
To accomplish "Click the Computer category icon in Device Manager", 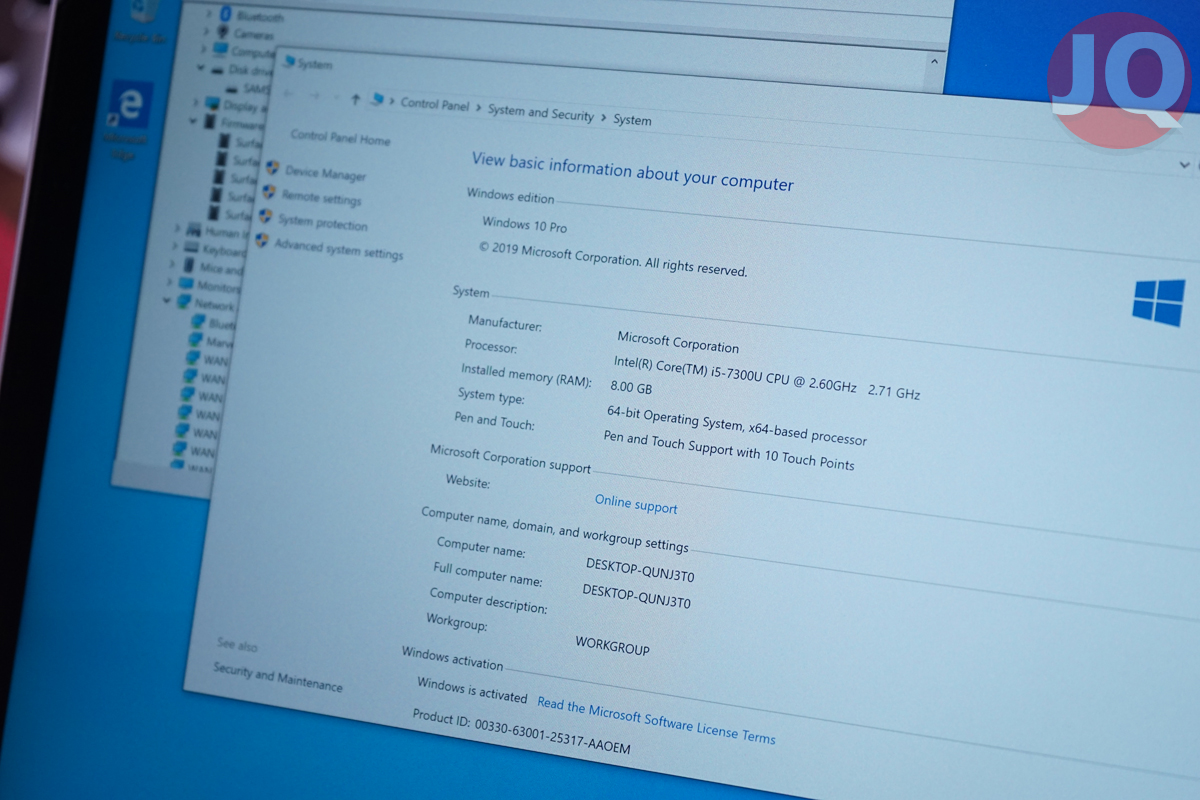I will click(219, 49).
